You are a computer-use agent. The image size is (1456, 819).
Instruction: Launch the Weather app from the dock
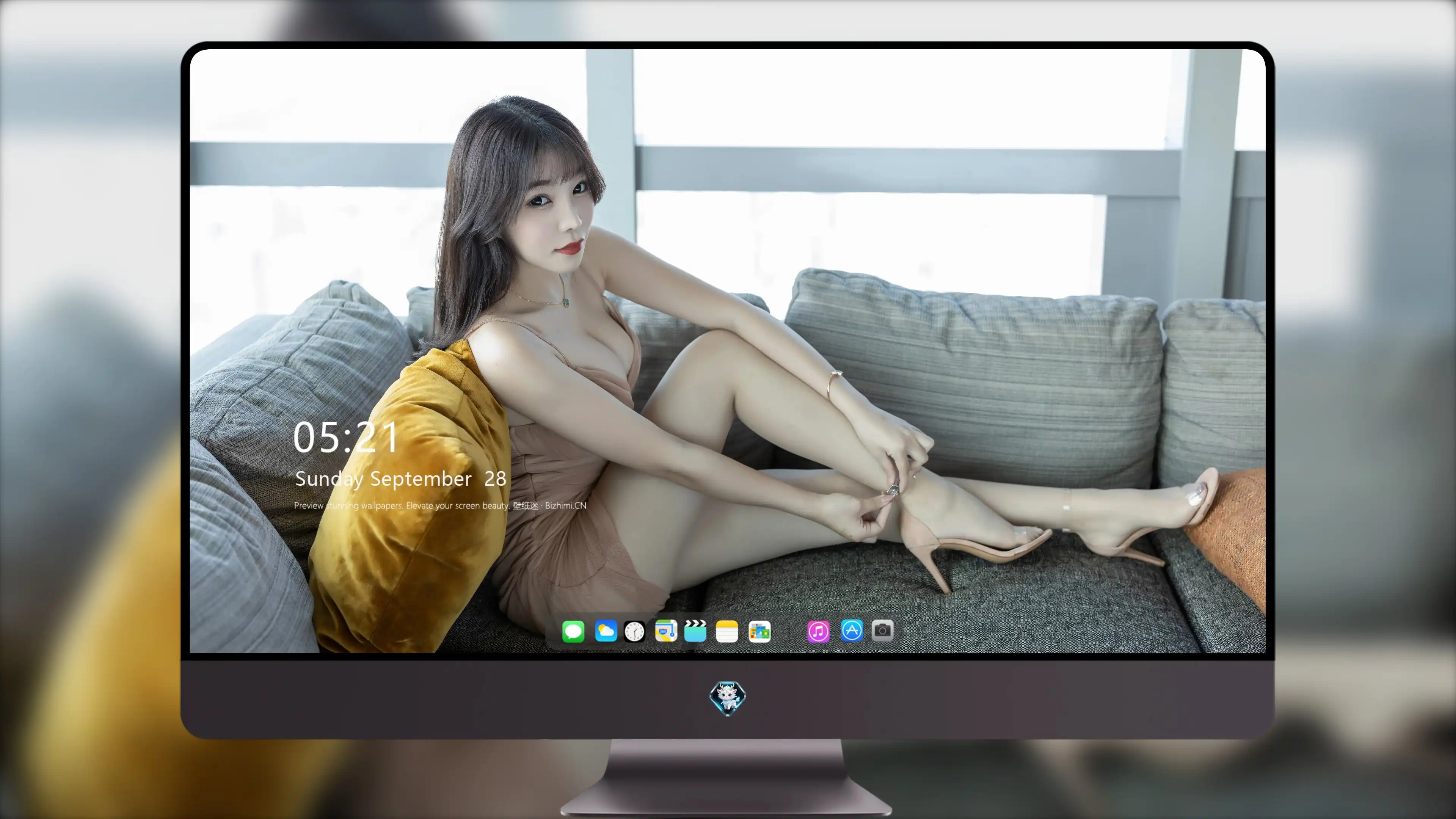pos(606,631)
